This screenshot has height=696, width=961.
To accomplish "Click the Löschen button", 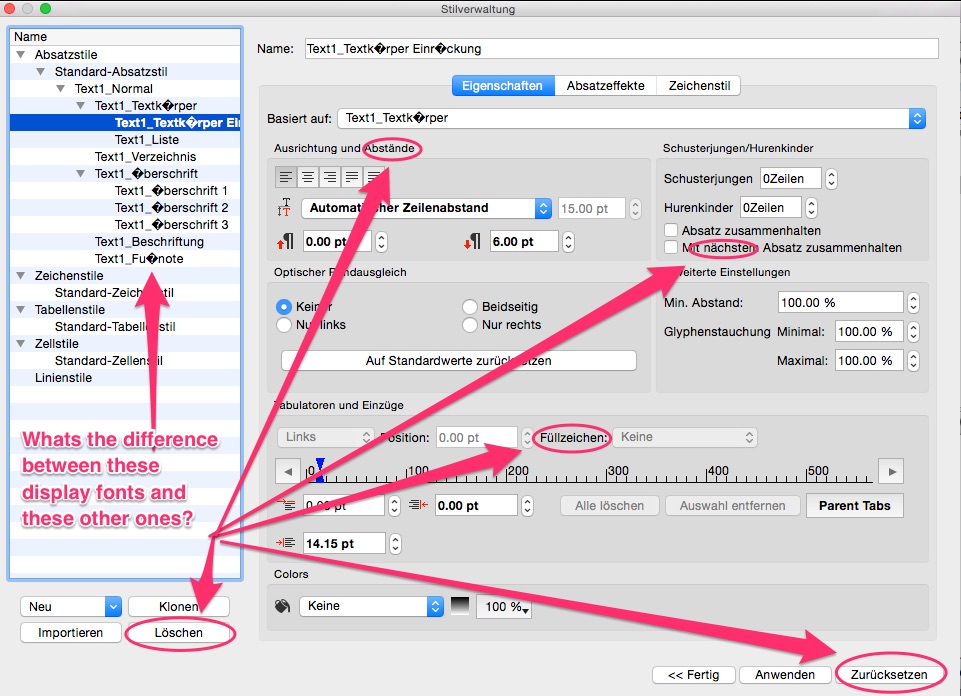I will [x=179, y=632].
